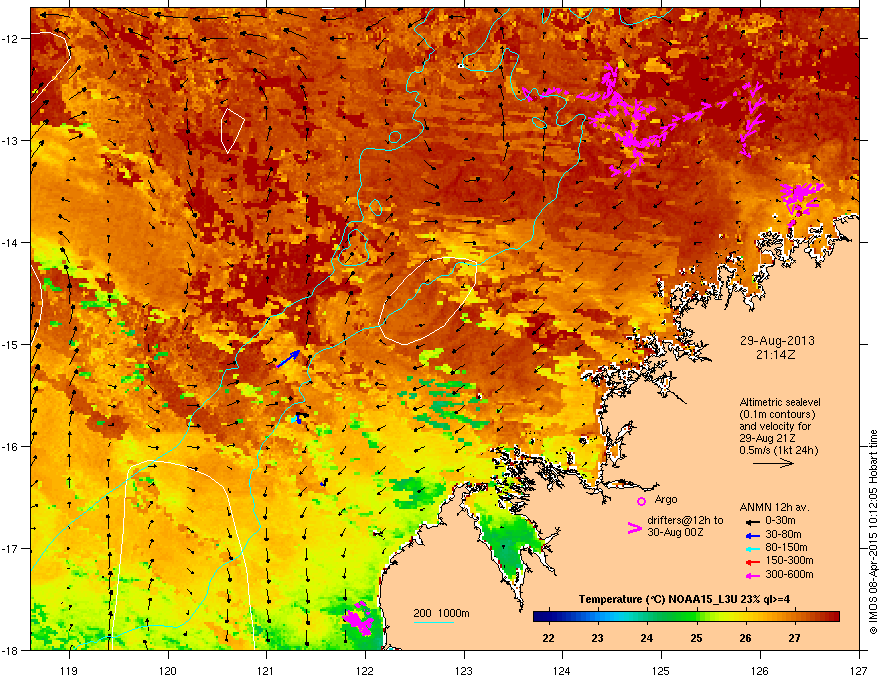The image size is (880, 680).
Task: Select the red 150-300m arrow in legend
Action: [x=752, y=562]
